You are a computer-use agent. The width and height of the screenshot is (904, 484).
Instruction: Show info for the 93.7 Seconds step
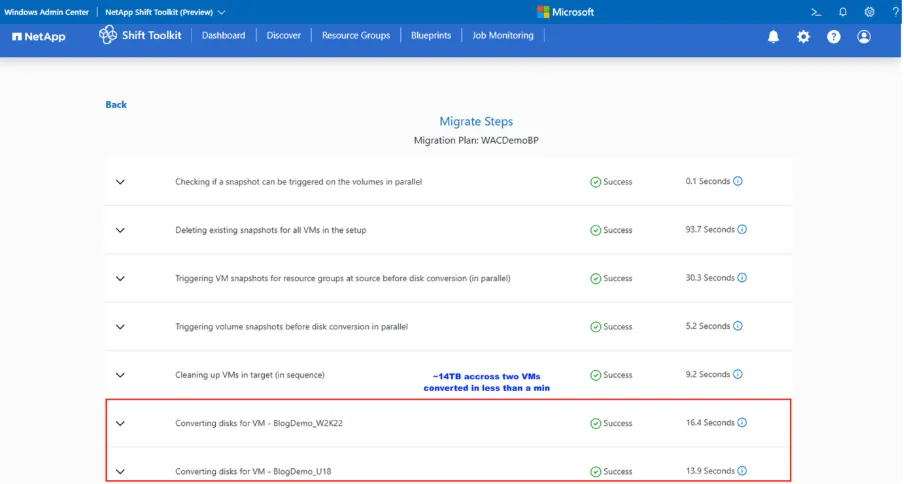[742, 230]
